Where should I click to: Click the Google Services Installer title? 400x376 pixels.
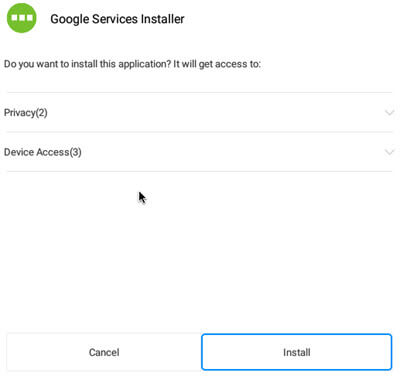pos(117,19)
